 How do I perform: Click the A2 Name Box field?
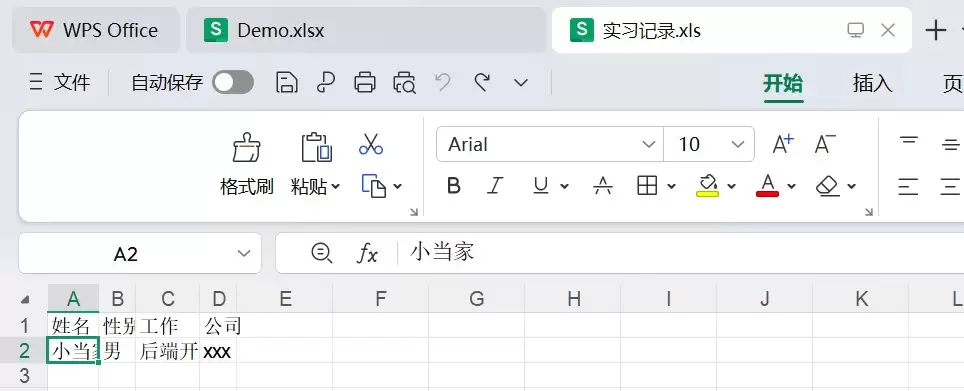(x=125, y=253)
